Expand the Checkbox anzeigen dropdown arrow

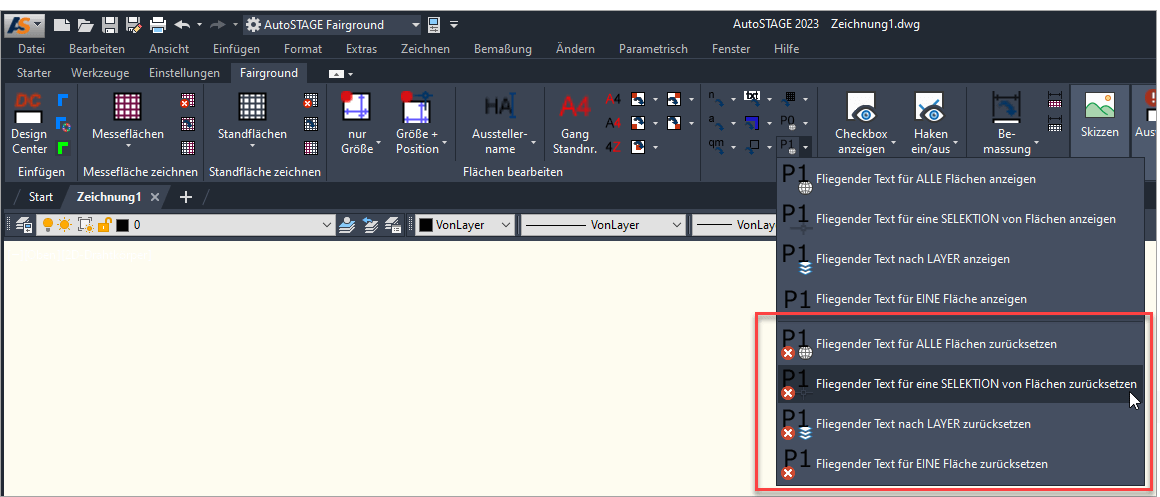[892, 142]
